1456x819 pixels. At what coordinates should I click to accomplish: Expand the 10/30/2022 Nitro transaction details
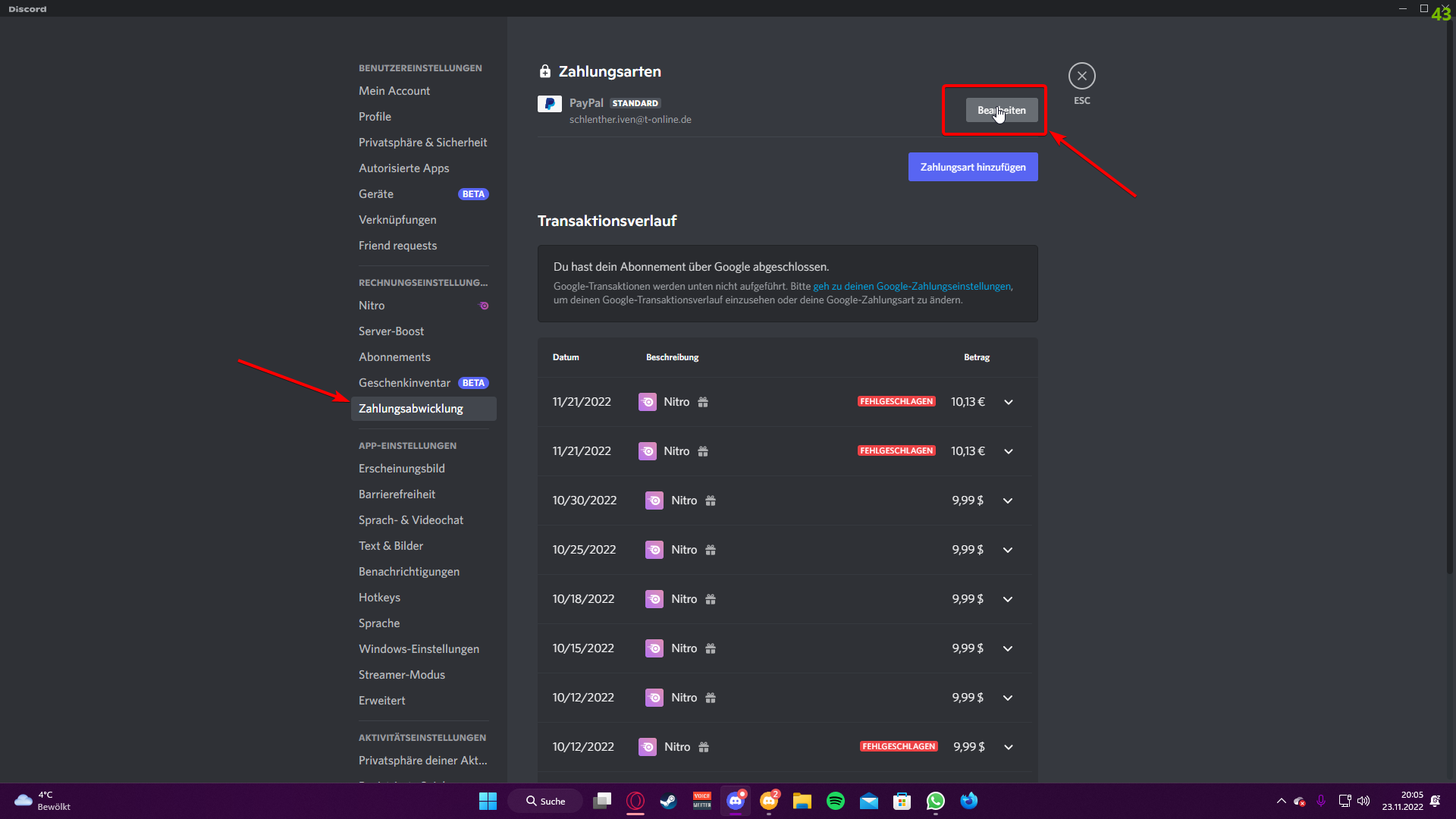(1007, 500)
